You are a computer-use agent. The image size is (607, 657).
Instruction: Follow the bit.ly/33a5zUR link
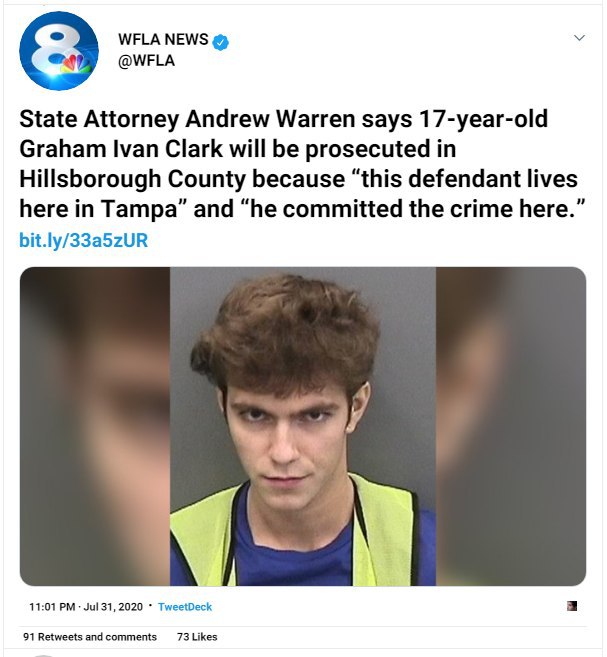tap(84, 241)
